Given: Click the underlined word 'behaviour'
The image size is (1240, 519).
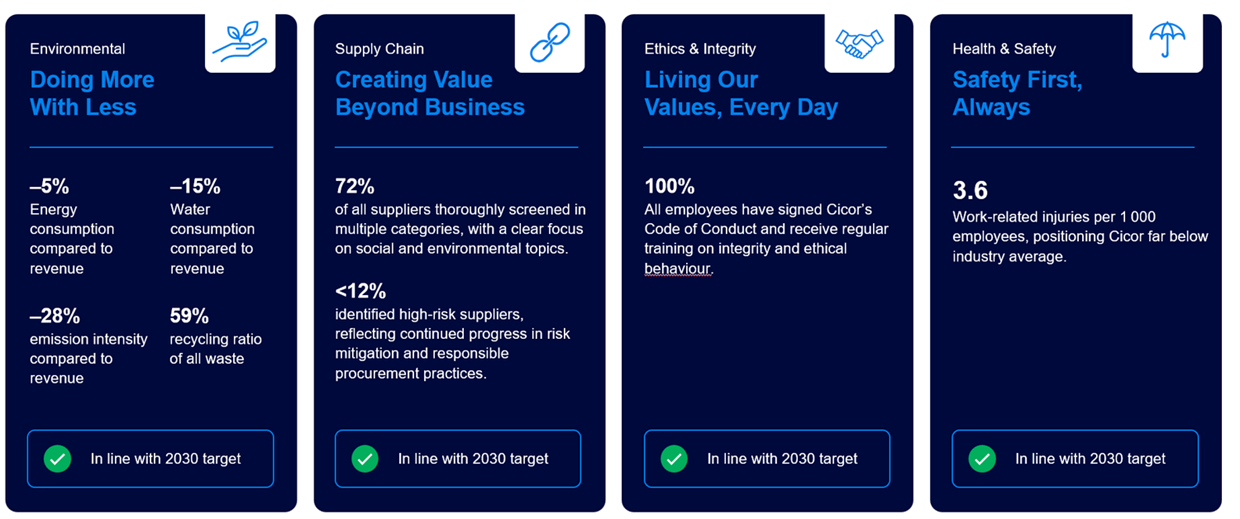Looking at the screenshot, I should [677, 269].
